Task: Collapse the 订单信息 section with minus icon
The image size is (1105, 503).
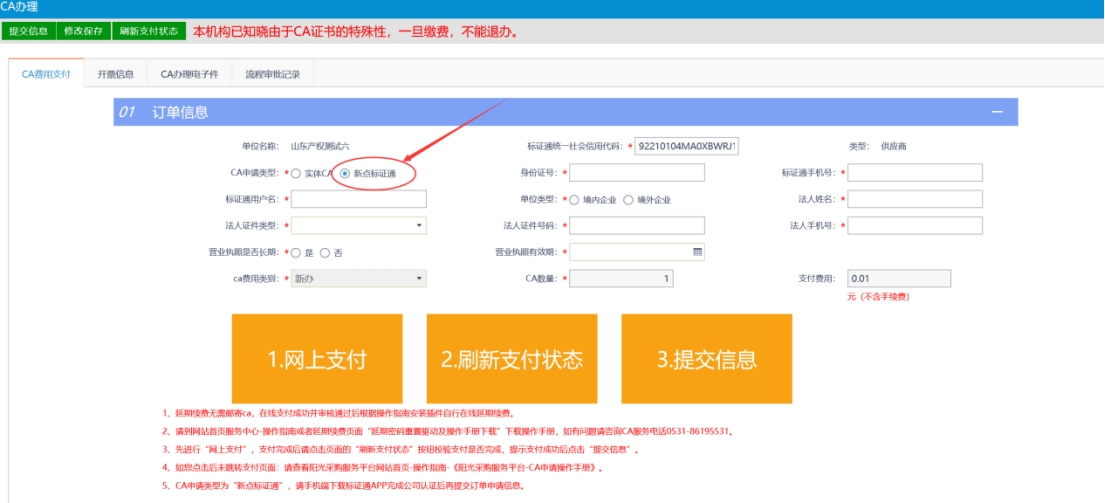Action: pos(996,112)
